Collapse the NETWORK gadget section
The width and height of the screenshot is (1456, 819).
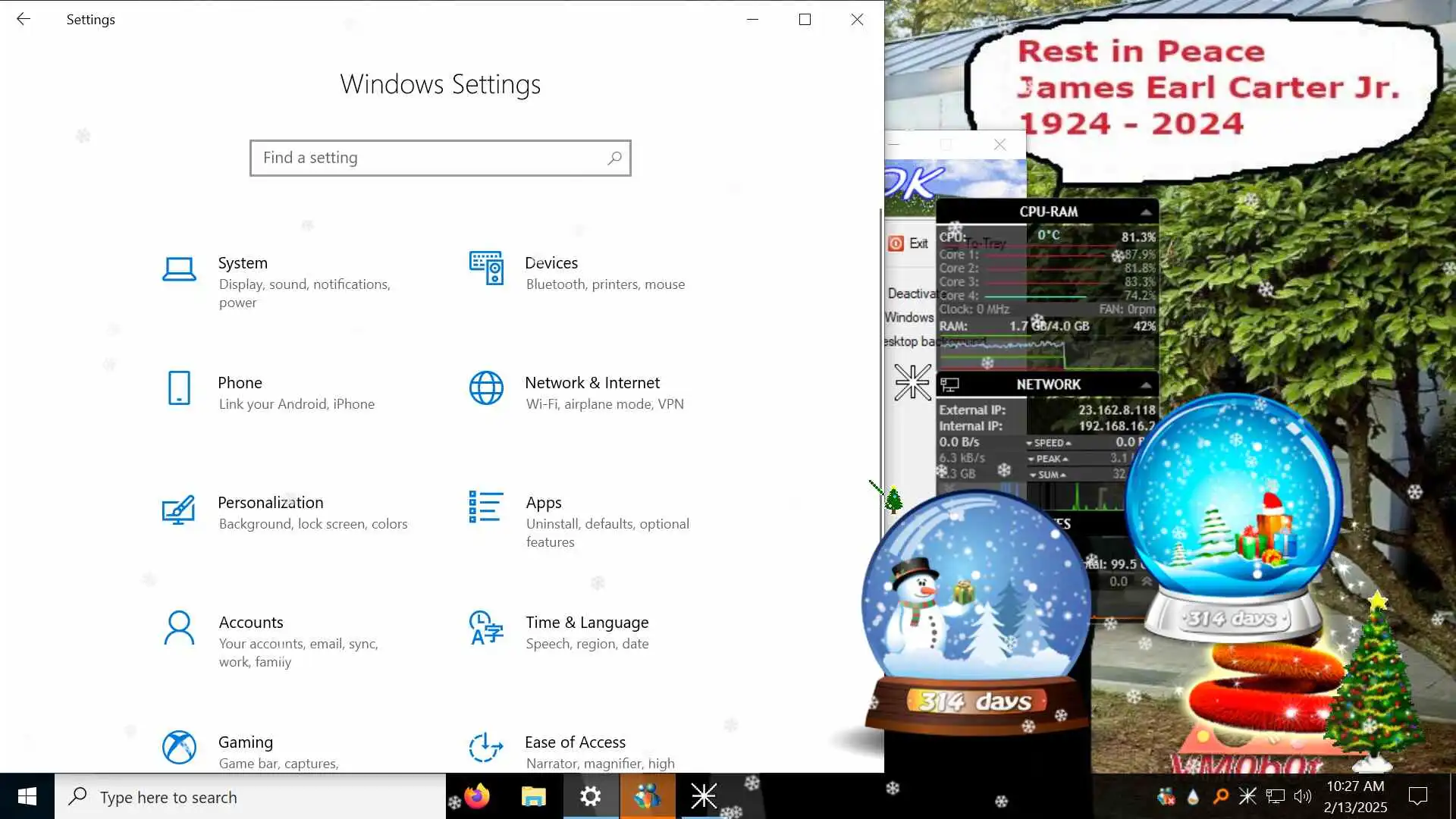(x=1145, y=385)
